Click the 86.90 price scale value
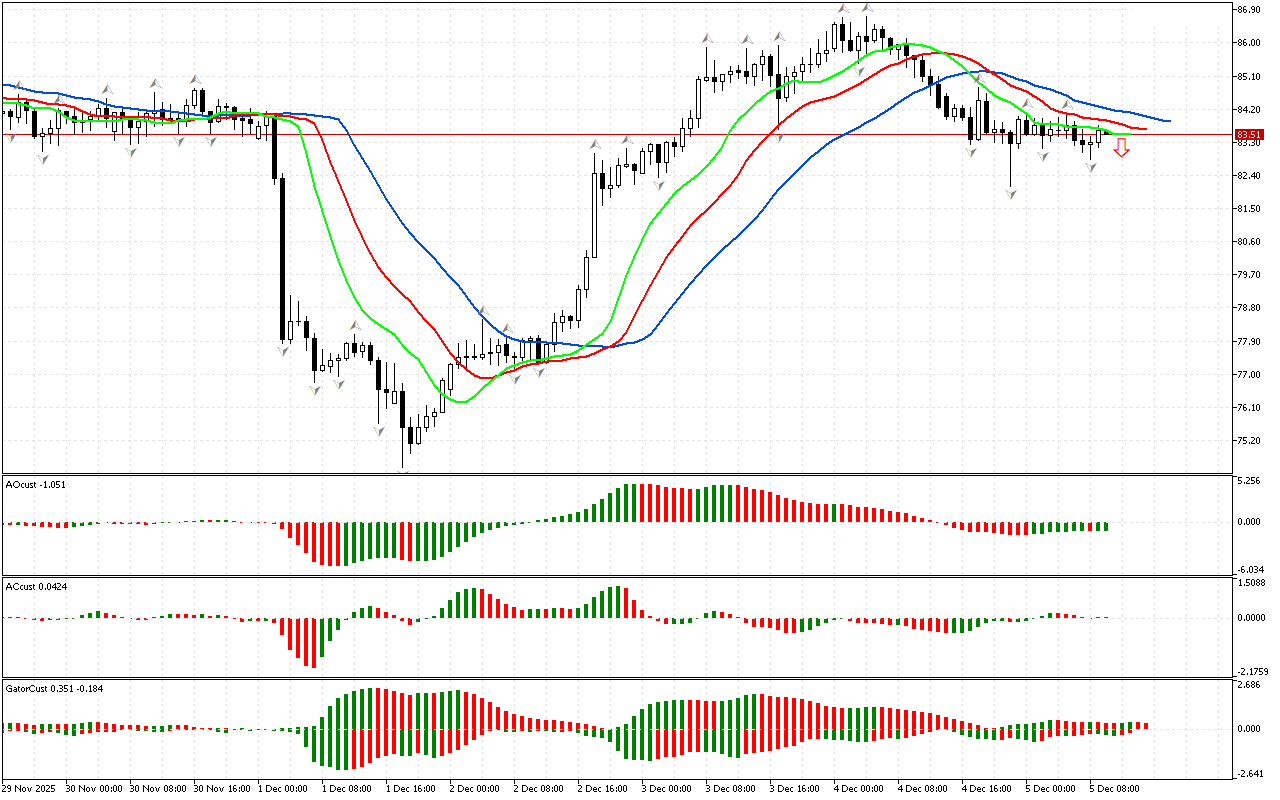 1247,9
